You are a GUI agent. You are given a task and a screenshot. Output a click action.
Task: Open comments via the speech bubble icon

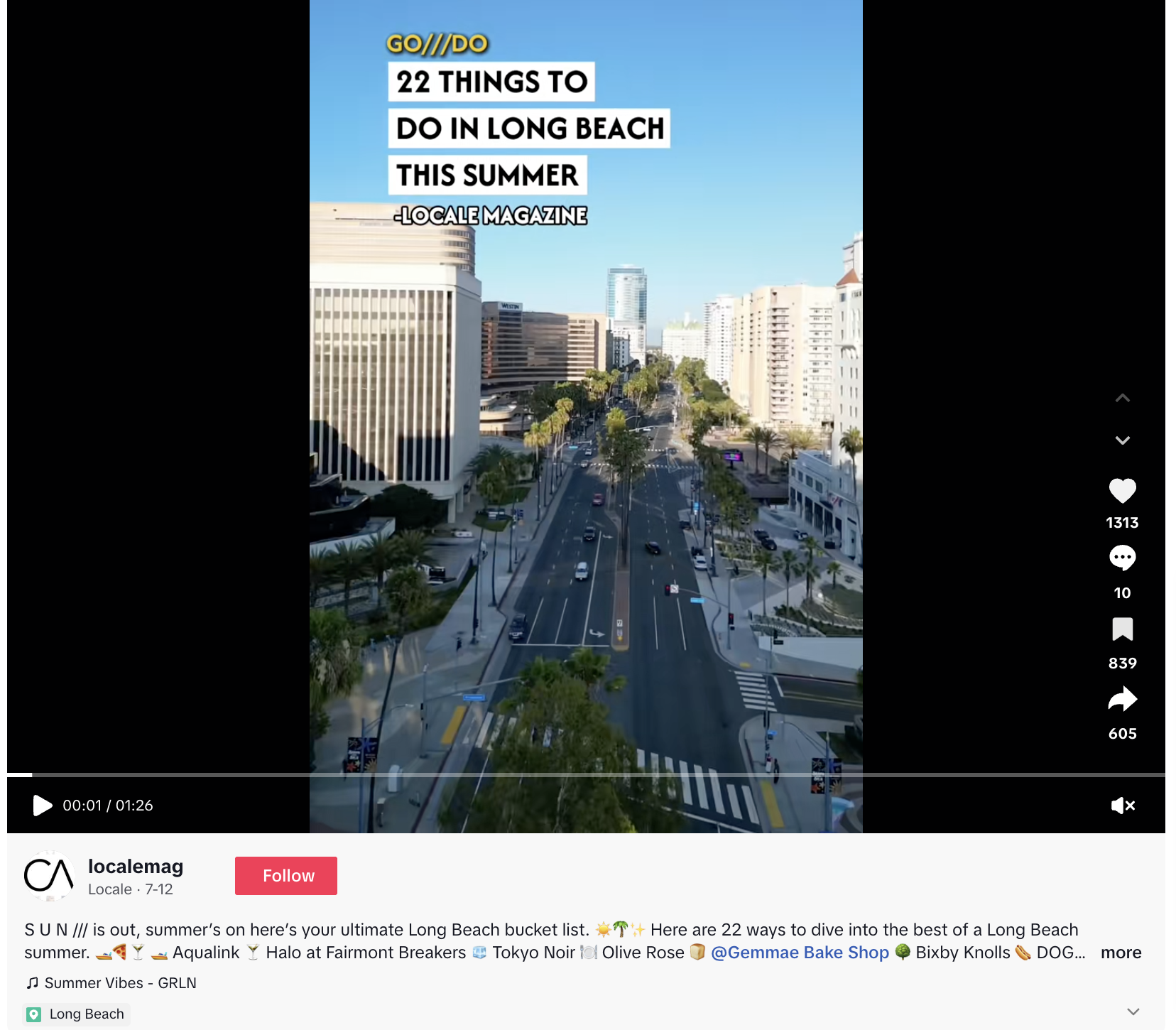pyautogui.click(x=1122, y=558)
